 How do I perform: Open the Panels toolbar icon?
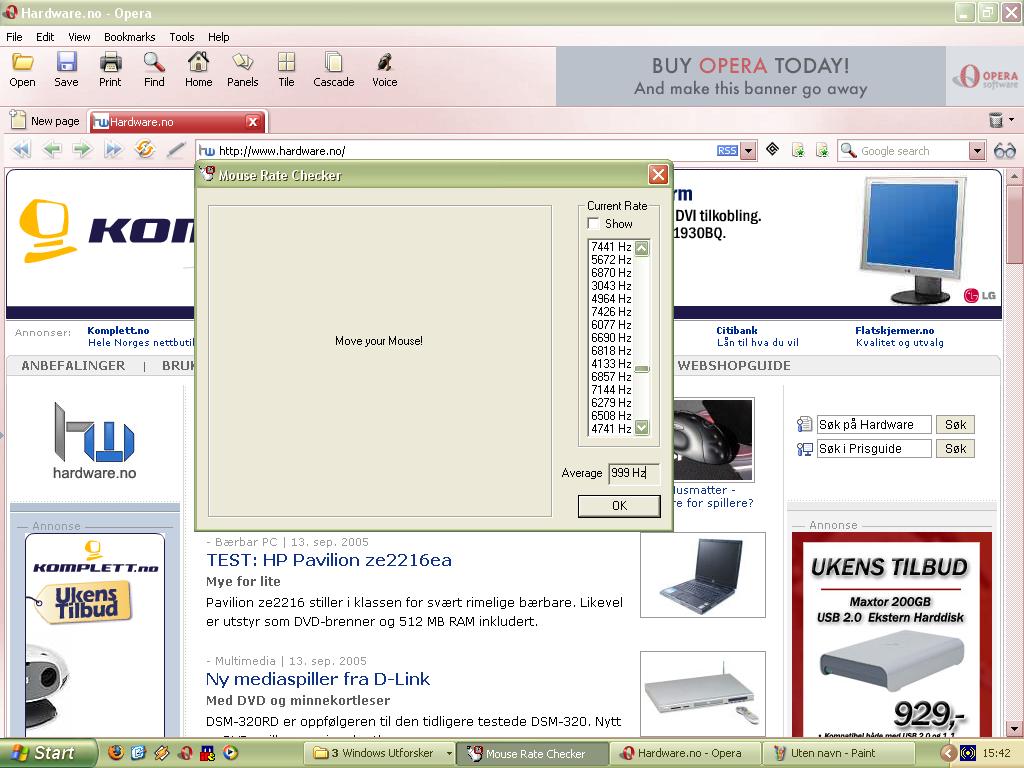[x=242, y=69]
